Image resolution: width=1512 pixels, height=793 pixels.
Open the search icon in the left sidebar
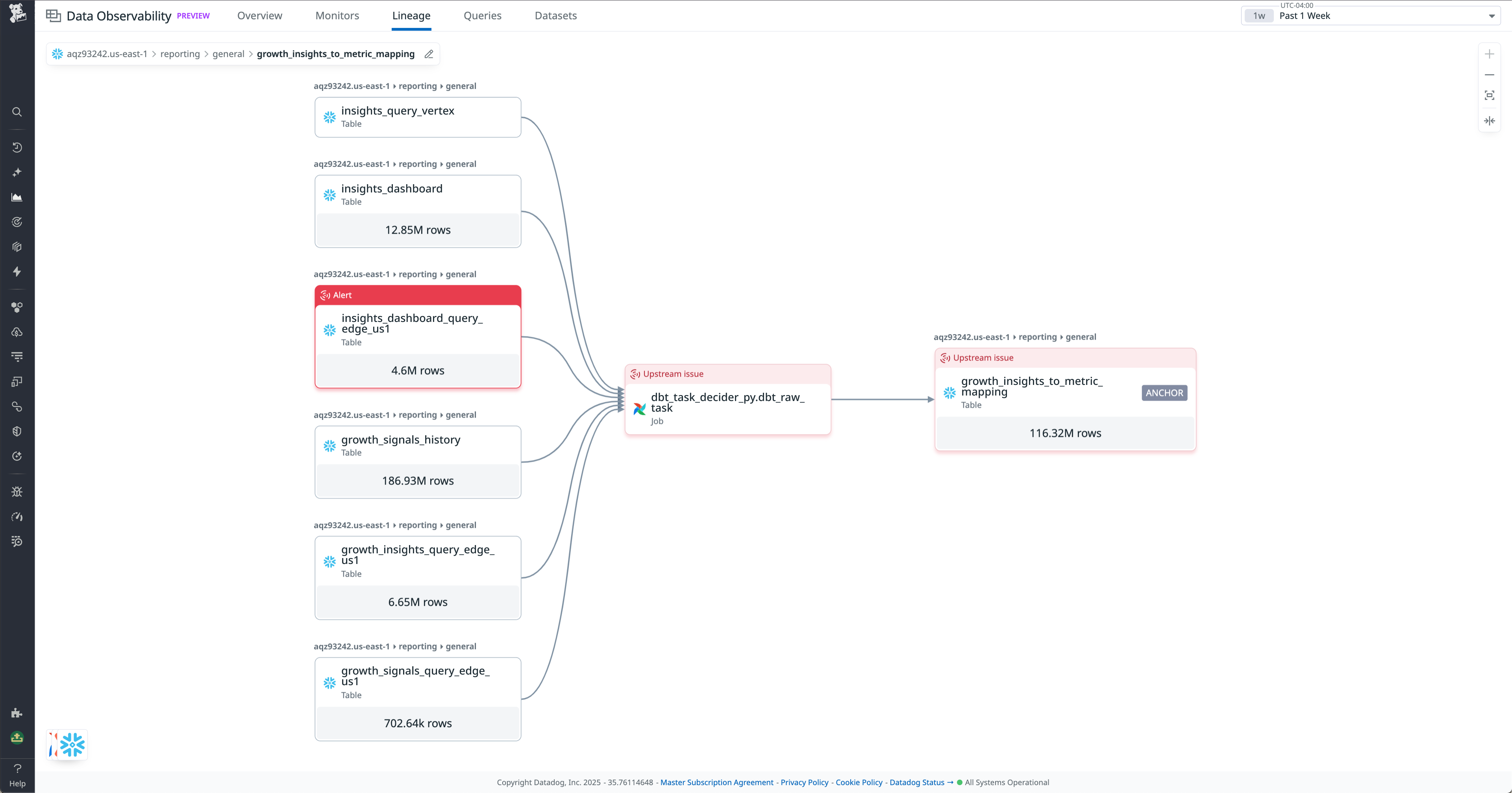click(17, 112)
